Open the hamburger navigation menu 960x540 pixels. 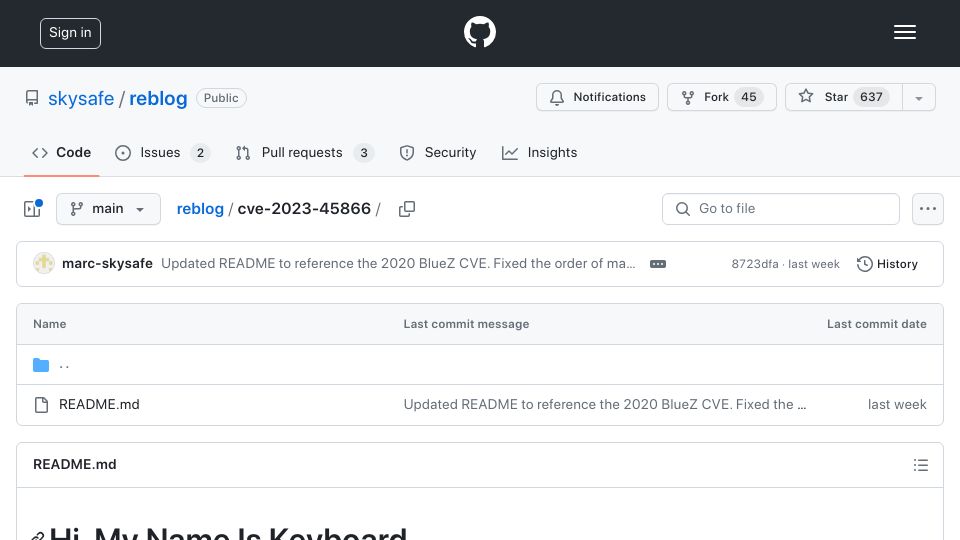[904, 32]
